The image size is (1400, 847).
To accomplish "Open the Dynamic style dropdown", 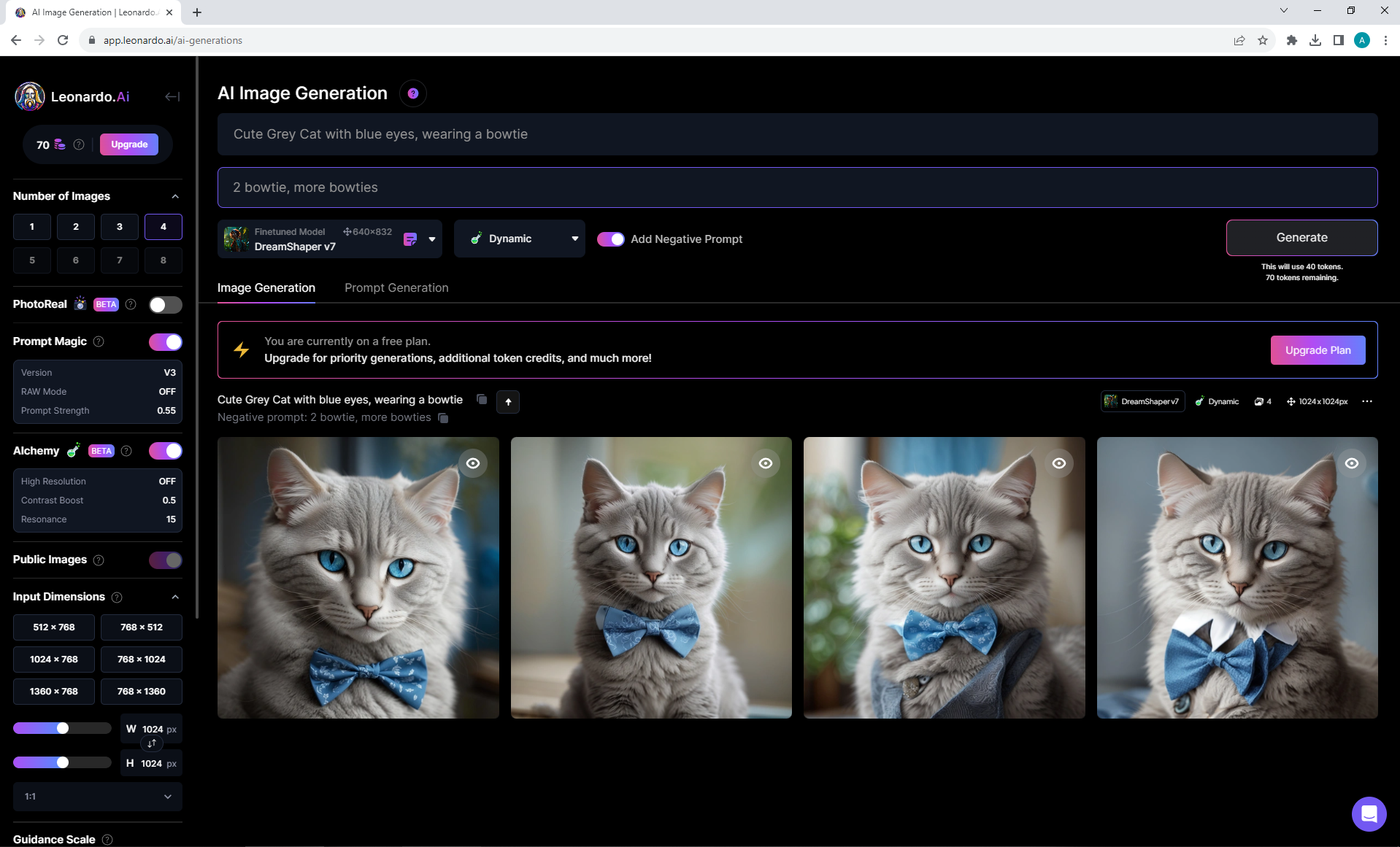I will (520, 239).
